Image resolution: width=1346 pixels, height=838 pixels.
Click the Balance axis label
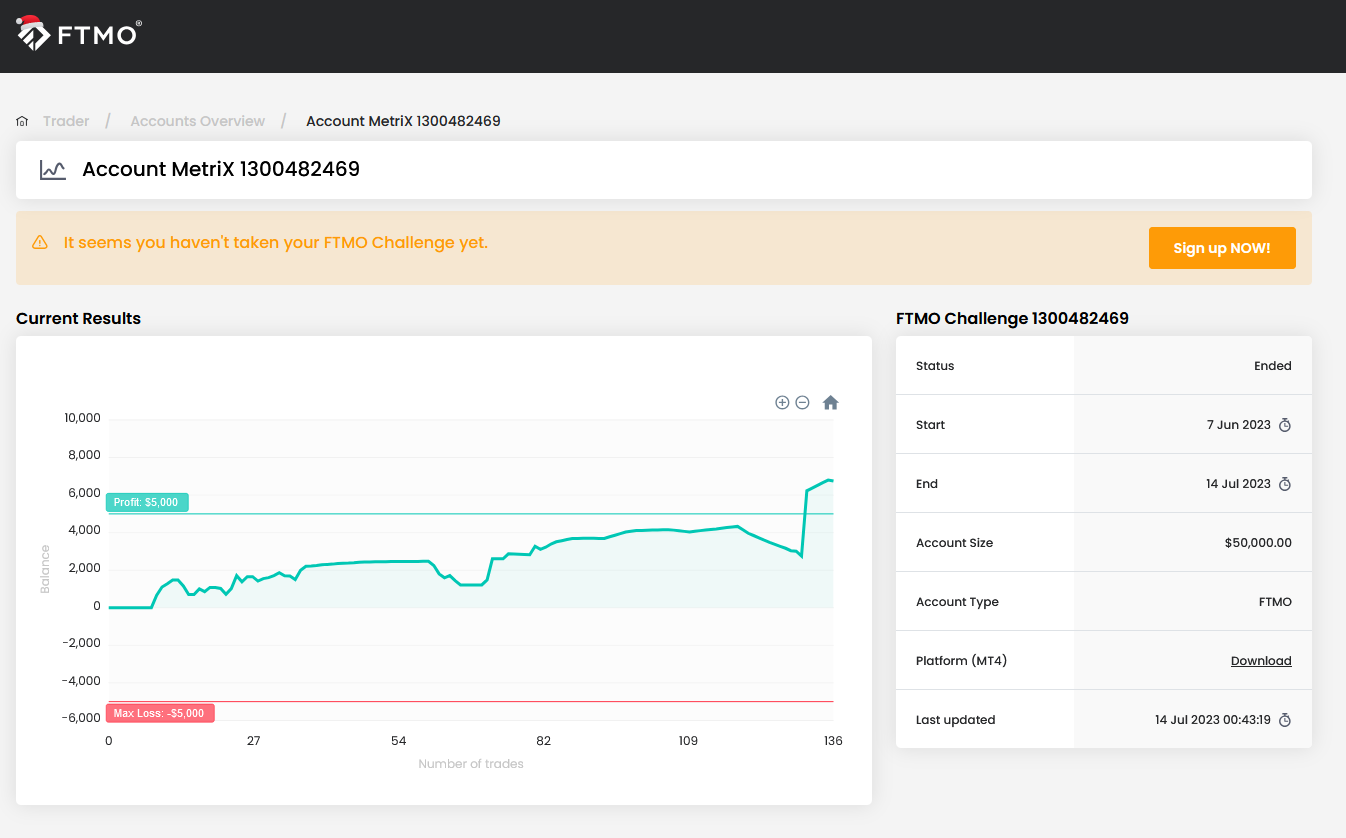pyautogui.click(x=45, y=569)
